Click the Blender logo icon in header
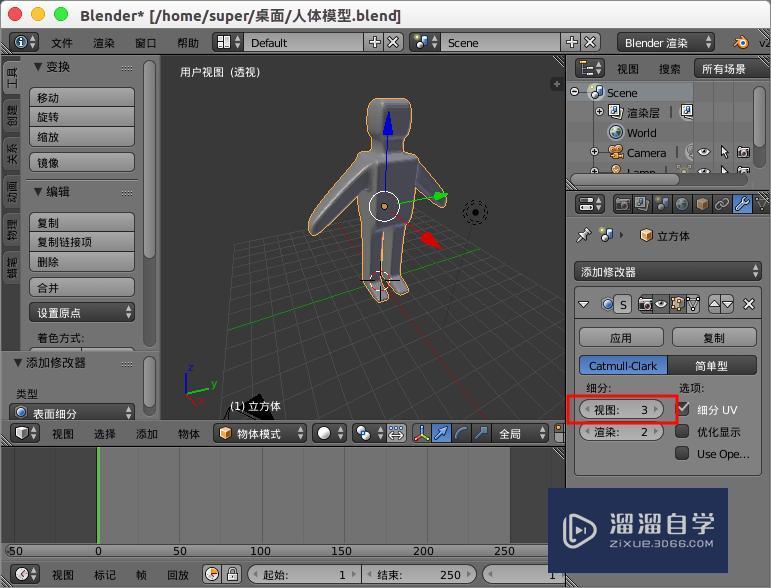Viewport: 771px width, 588px height. pos(741,42)
